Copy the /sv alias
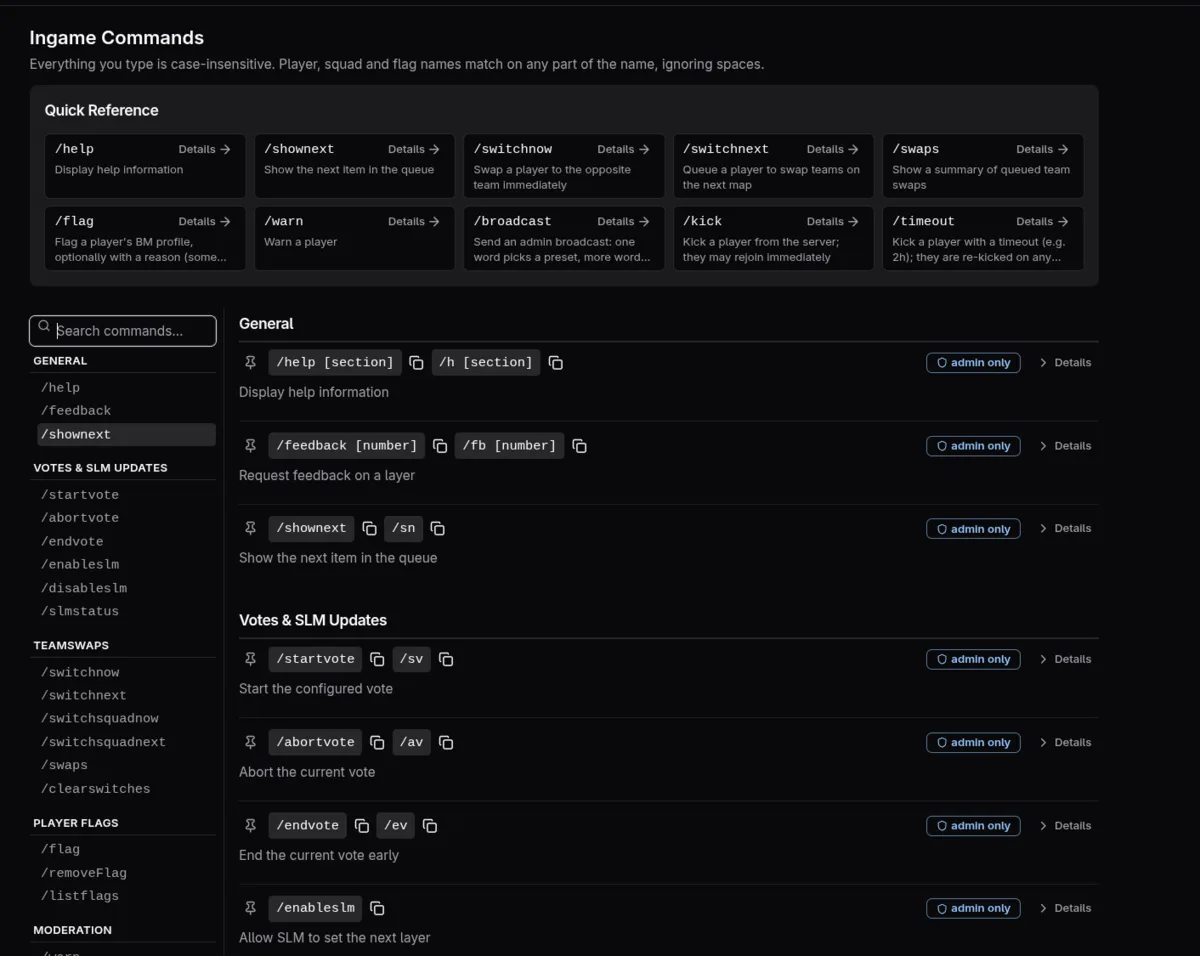 pyautogui.click(x=446, y=659)
